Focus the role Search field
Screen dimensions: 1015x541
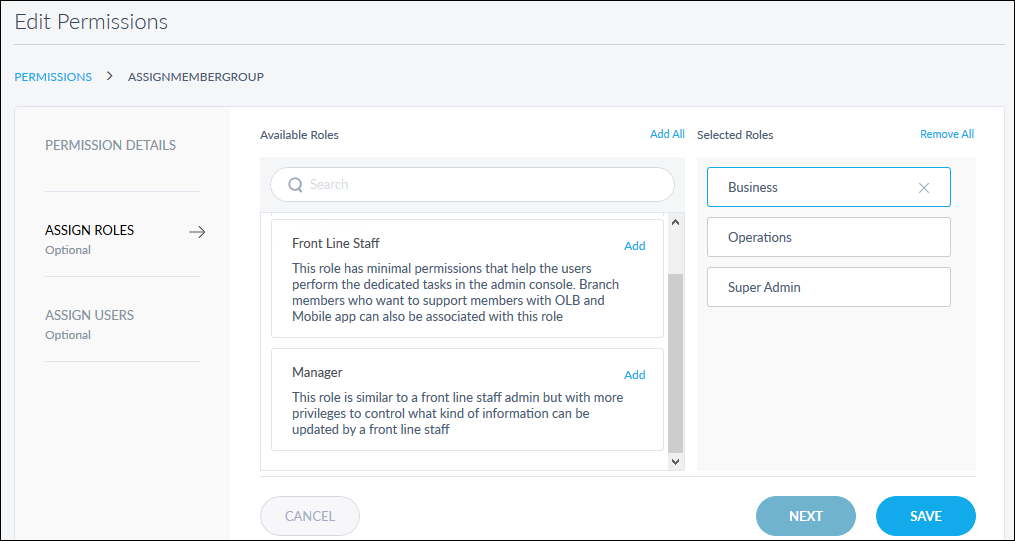pos(473,184)
